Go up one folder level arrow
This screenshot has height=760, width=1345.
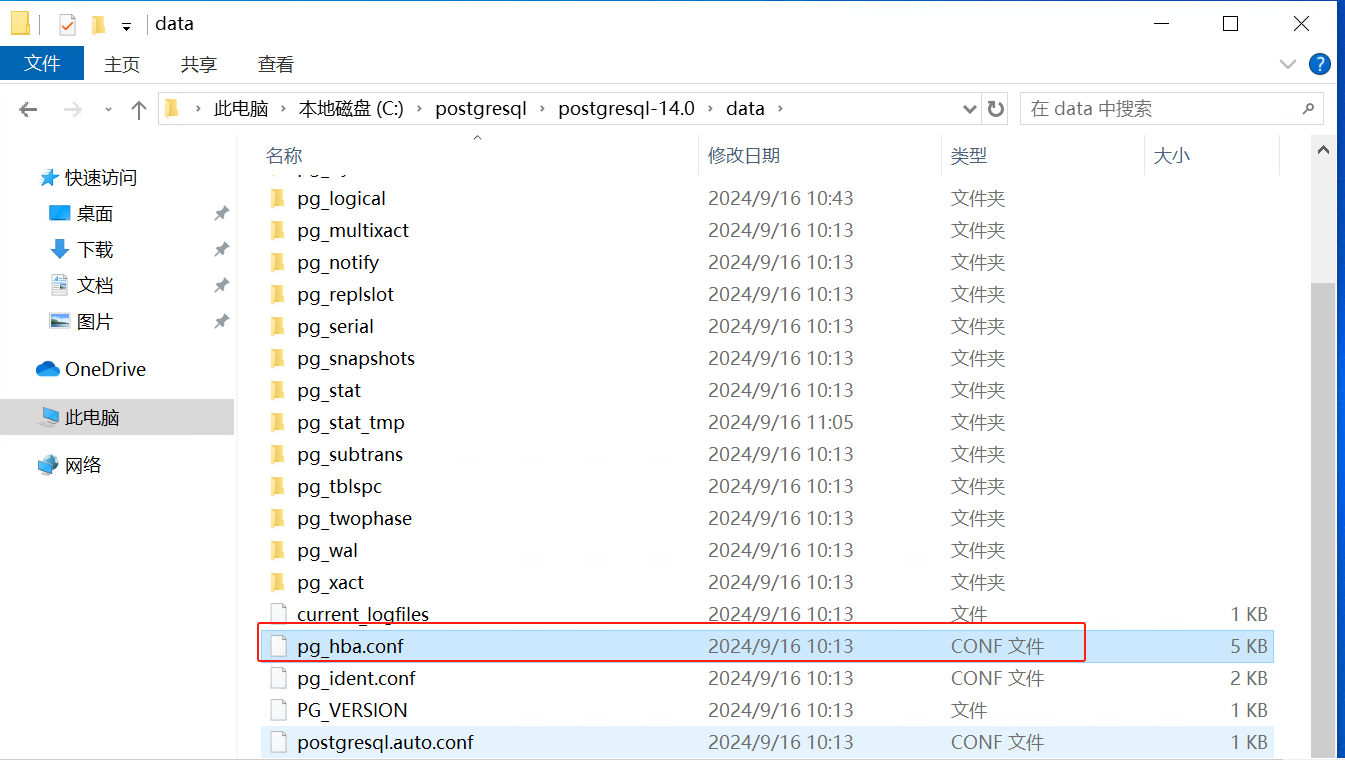(139, 109)
